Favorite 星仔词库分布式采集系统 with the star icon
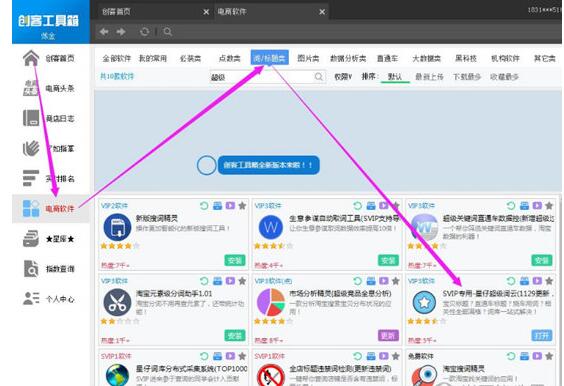 click(242, 356)
